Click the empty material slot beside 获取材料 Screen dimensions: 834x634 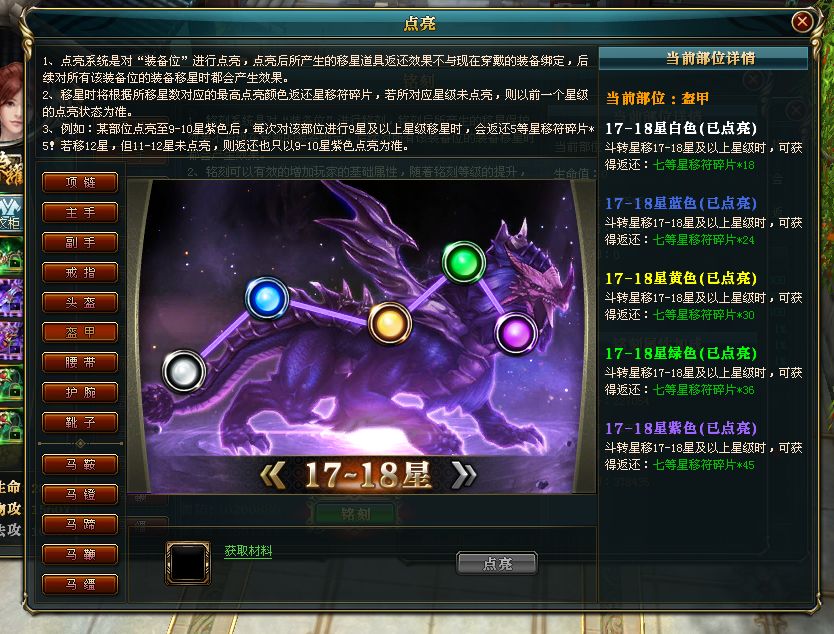188,563
